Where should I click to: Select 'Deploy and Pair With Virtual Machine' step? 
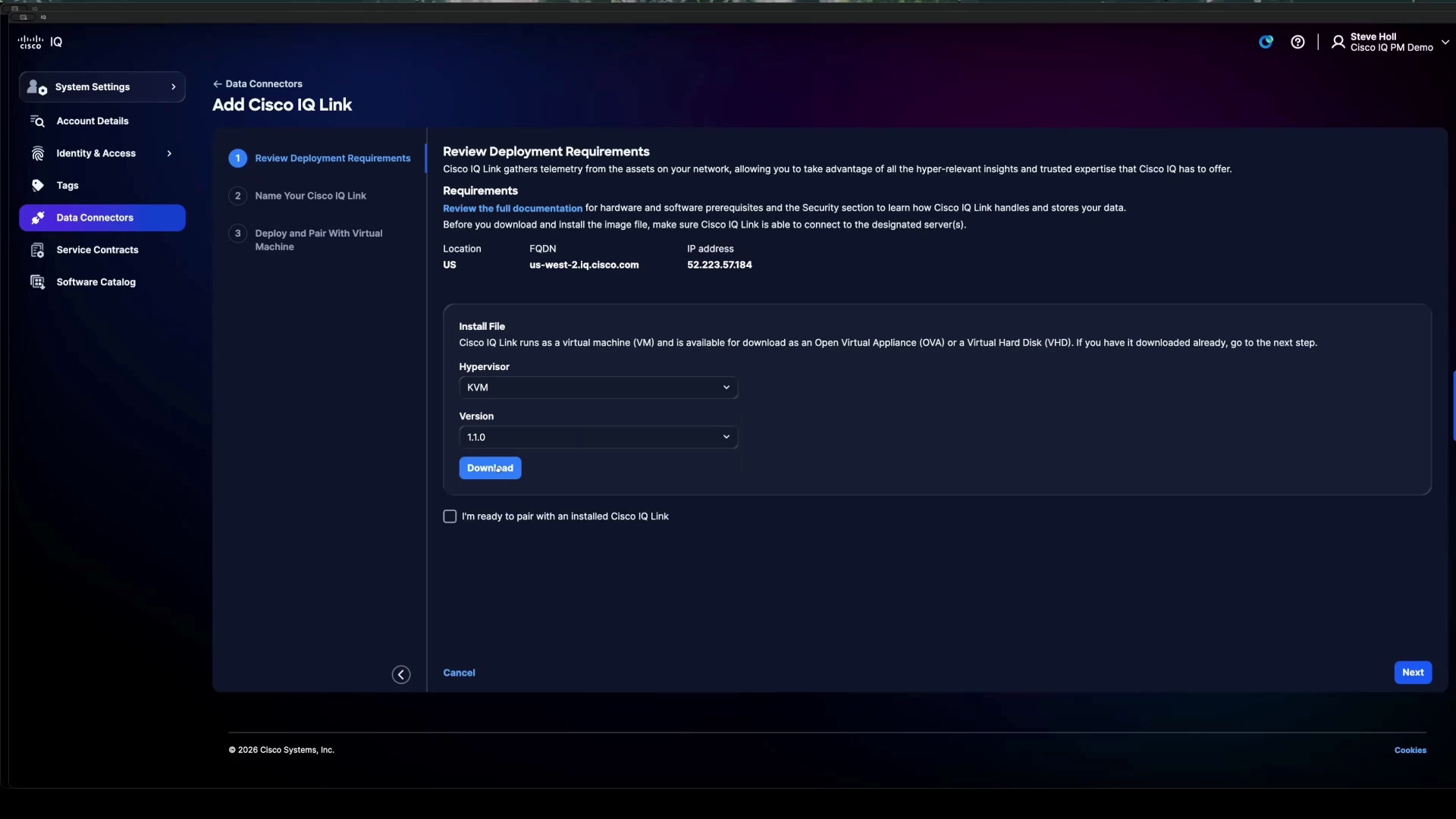click(x=318, y=240)
